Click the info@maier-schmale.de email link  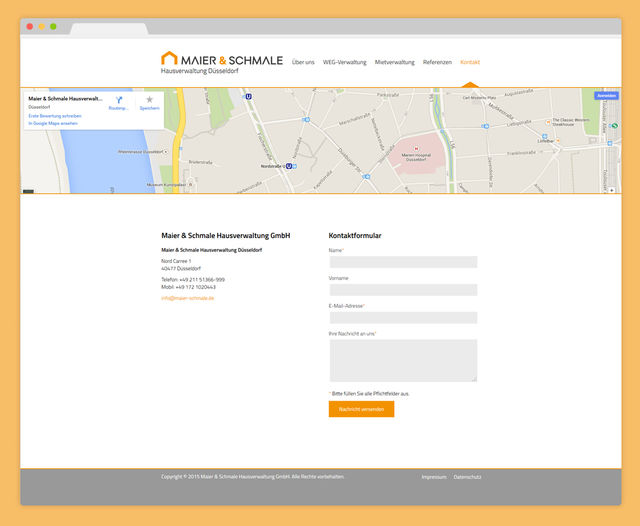coord(188,298)
